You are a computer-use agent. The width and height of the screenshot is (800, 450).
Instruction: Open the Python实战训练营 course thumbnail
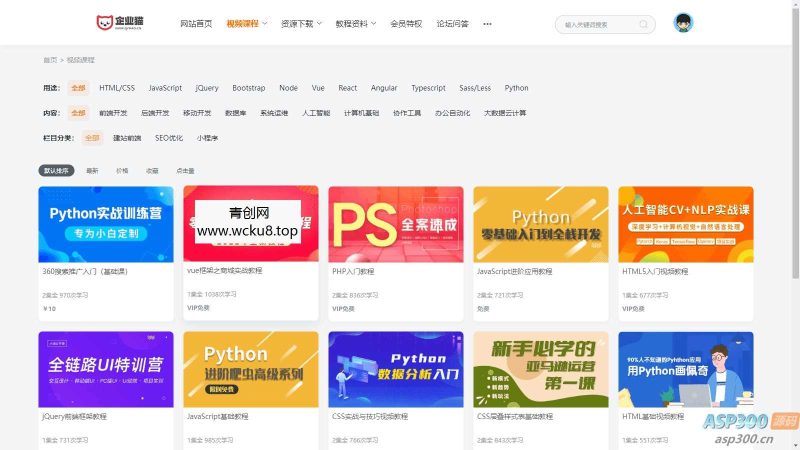point(106,224)
